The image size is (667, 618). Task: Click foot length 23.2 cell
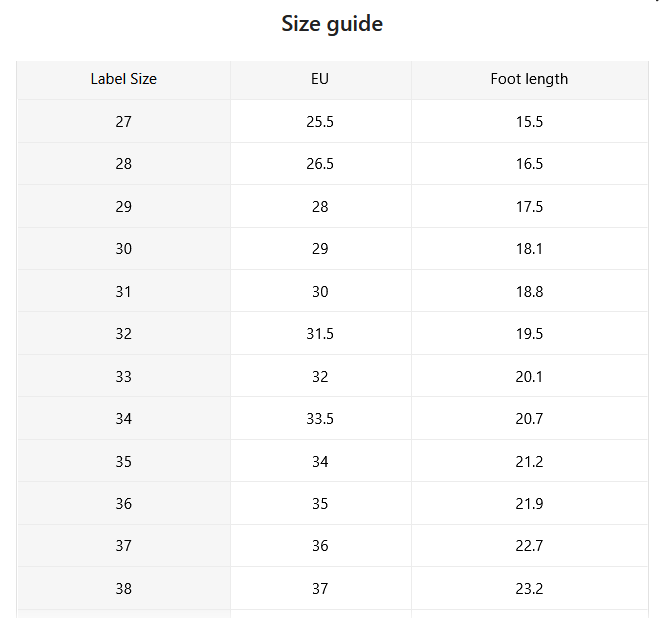(x=530, y=589)
